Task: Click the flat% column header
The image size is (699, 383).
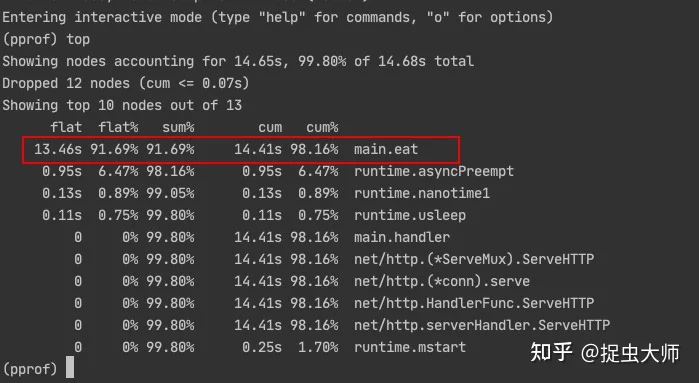Action: tap(118, 128)
